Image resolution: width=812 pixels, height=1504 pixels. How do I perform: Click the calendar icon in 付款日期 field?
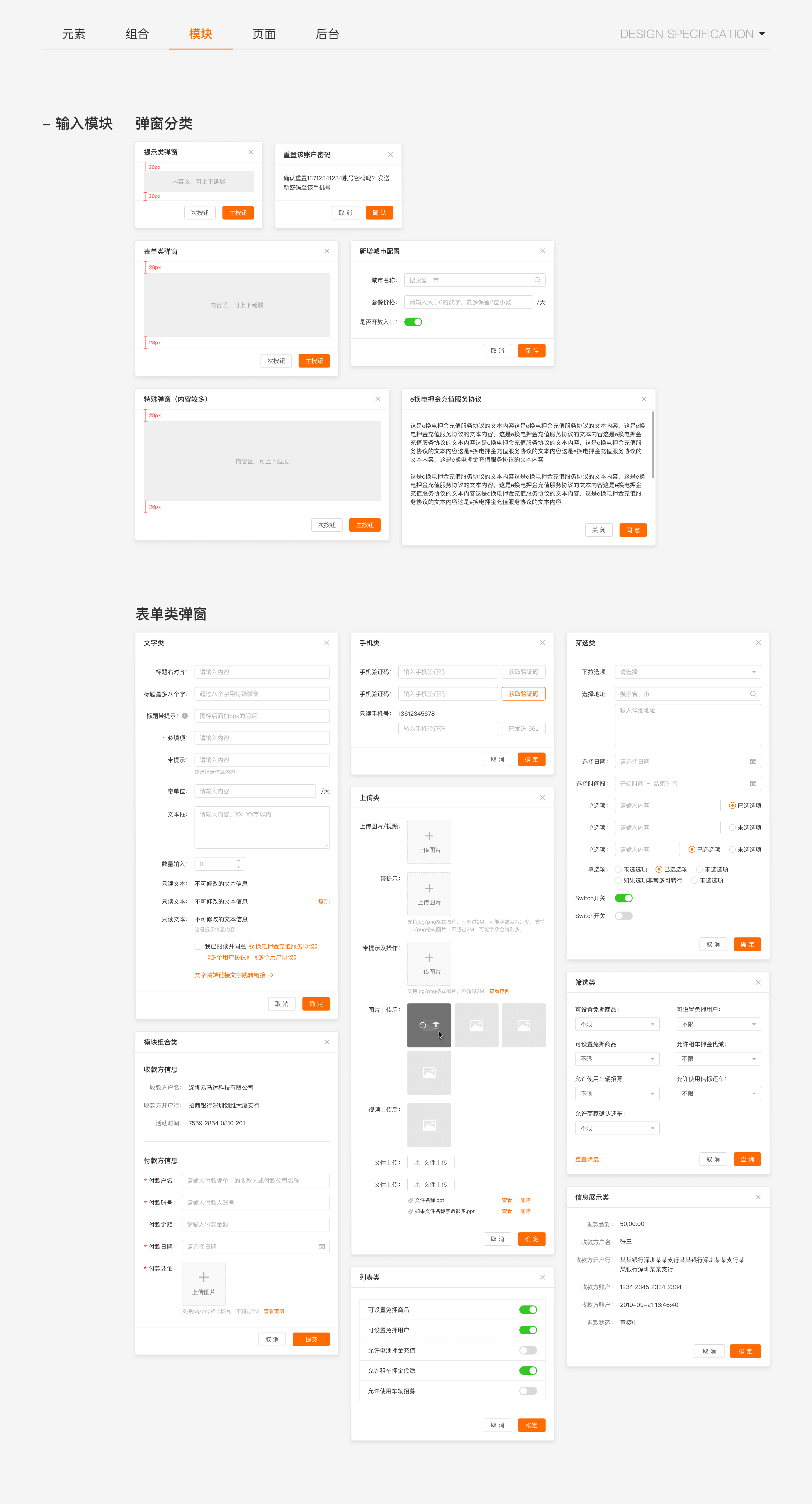(322, 1247)
